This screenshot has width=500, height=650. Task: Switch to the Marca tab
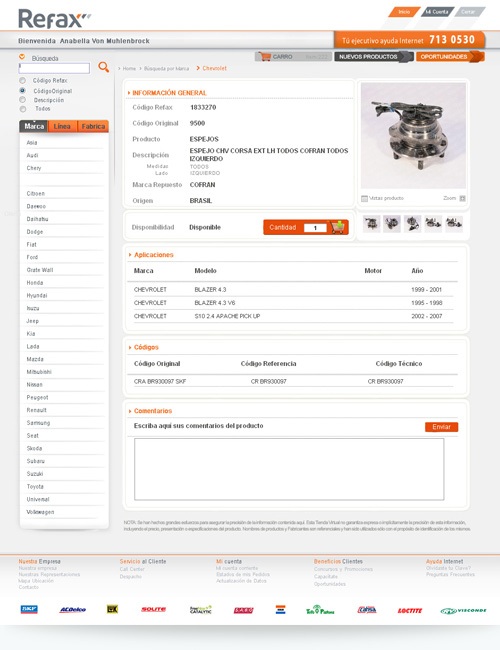click(x=34, y=126)
